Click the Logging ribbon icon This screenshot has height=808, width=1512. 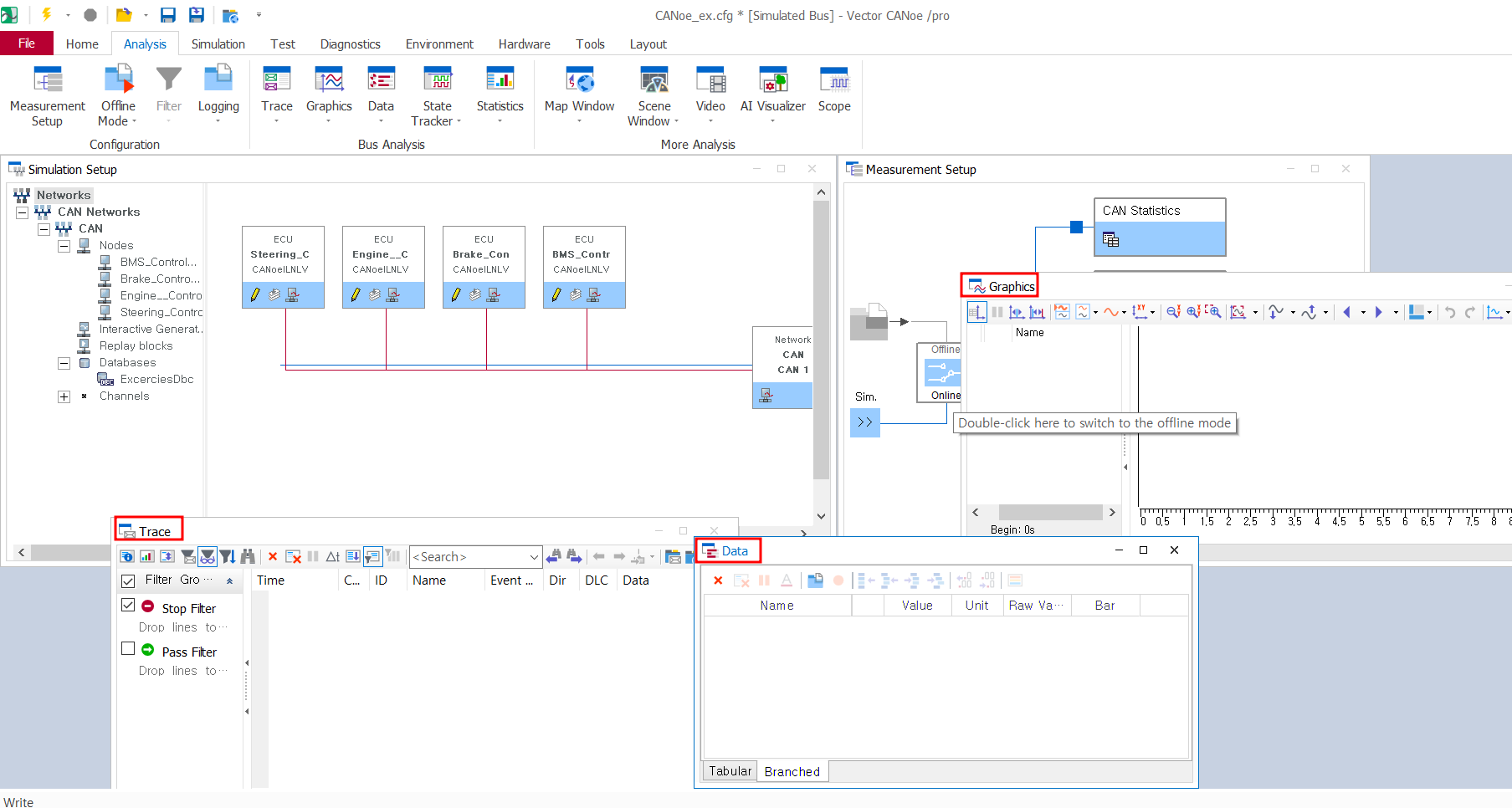point(218,79)
